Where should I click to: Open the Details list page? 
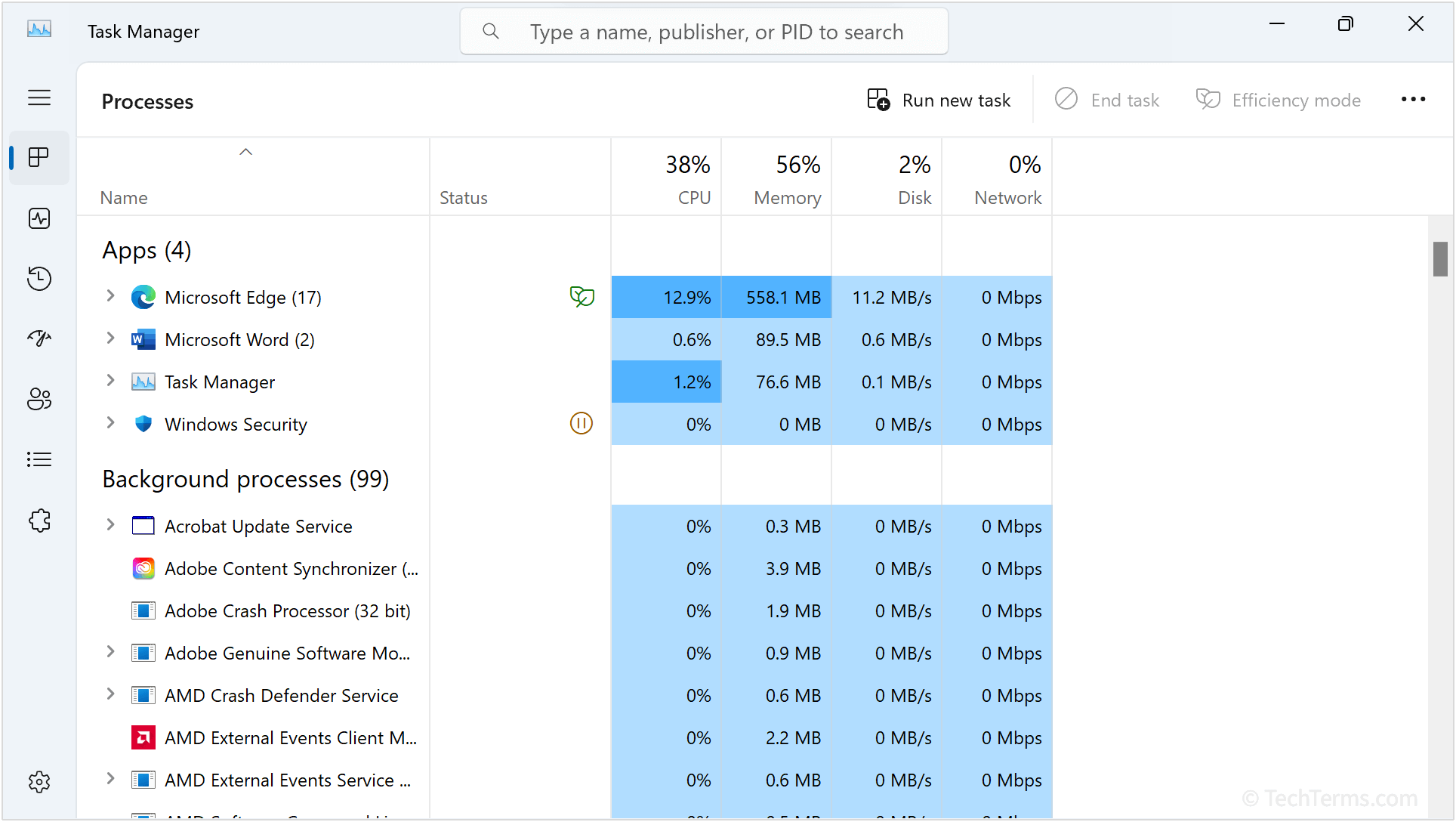(39, 459)
